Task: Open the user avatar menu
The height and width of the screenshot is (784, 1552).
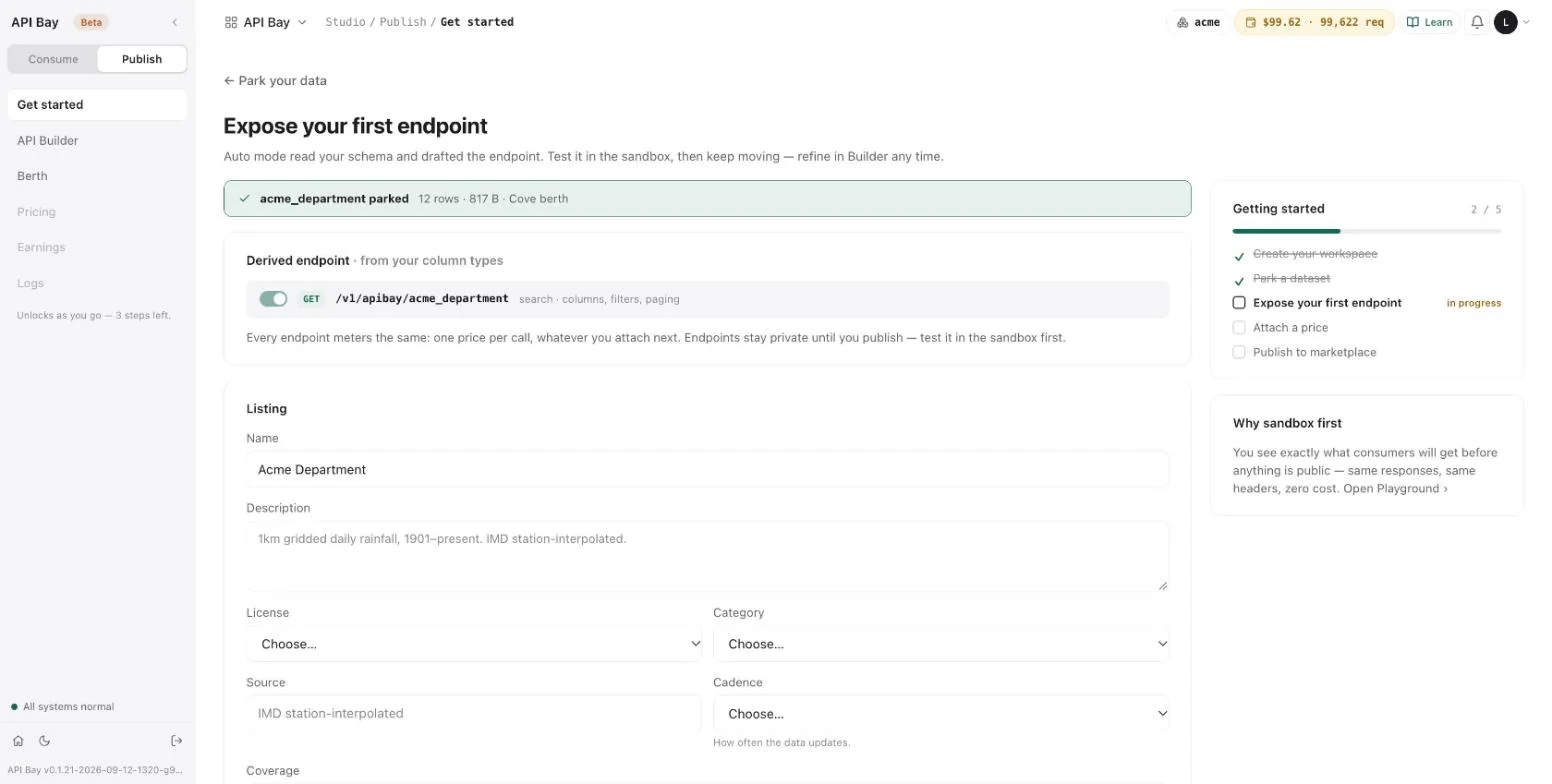Action: click(1505, 22)
